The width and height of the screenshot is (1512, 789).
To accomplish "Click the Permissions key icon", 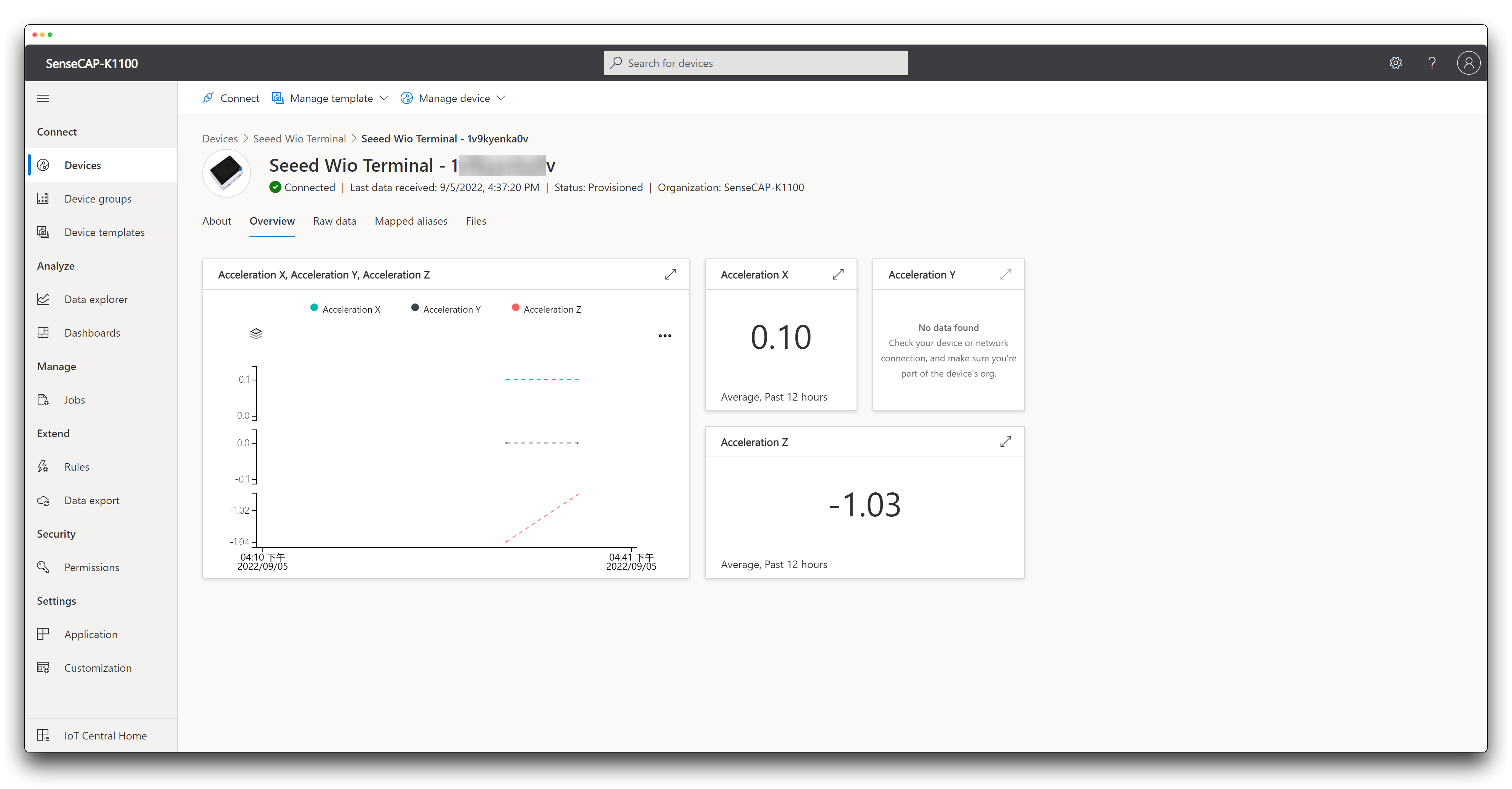I will click(43, 567).
